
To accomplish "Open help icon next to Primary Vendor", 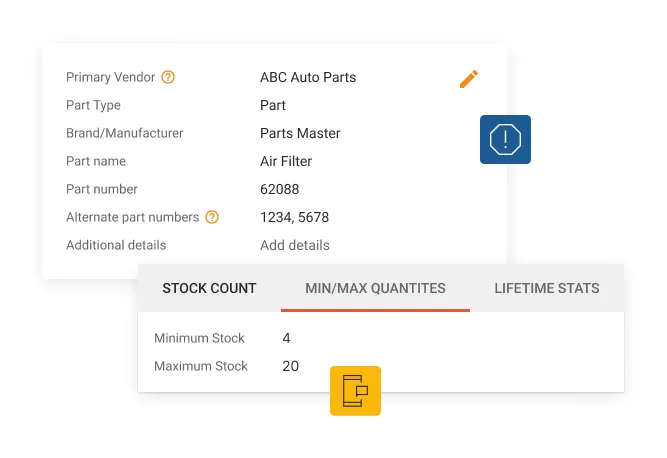I will [x=168, y=77].
